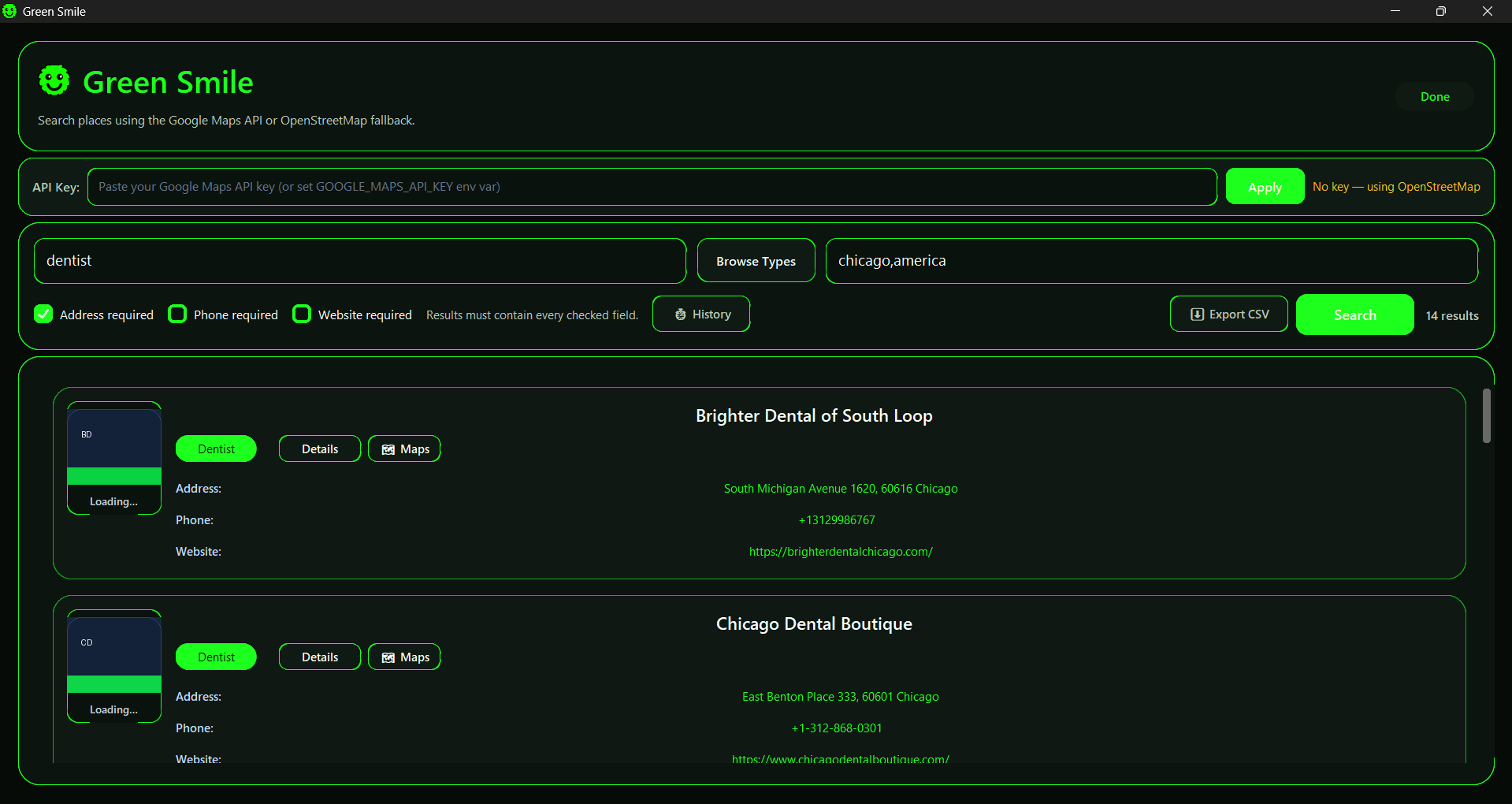Click the Export CSV download icon
1512x804 pixels.
click(1197, 315)
